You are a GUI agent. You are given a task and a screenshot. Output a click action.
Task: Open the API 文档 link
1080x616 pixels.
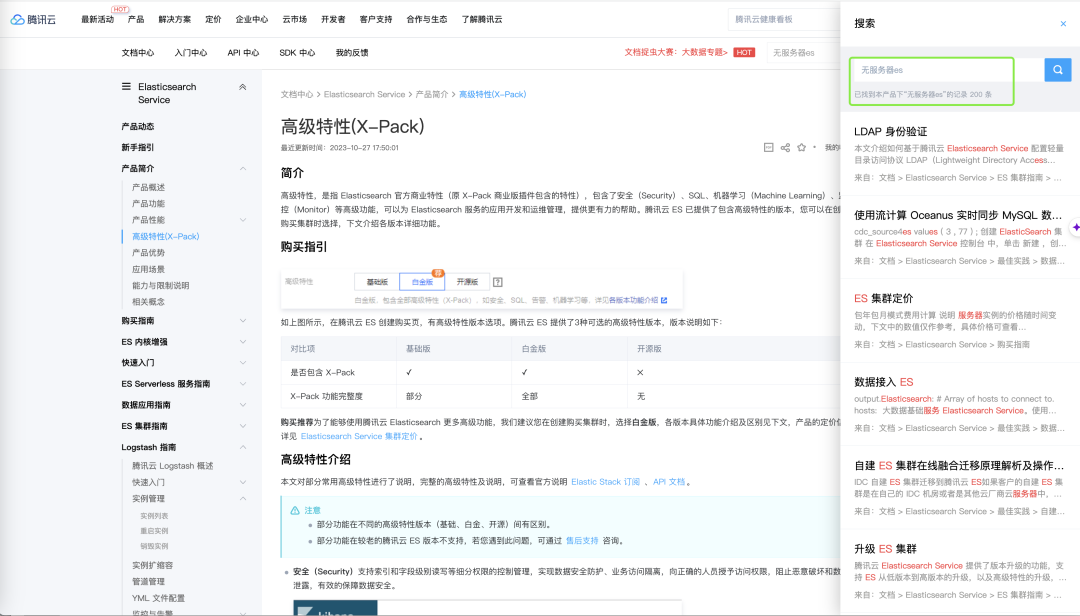point(669,482)
